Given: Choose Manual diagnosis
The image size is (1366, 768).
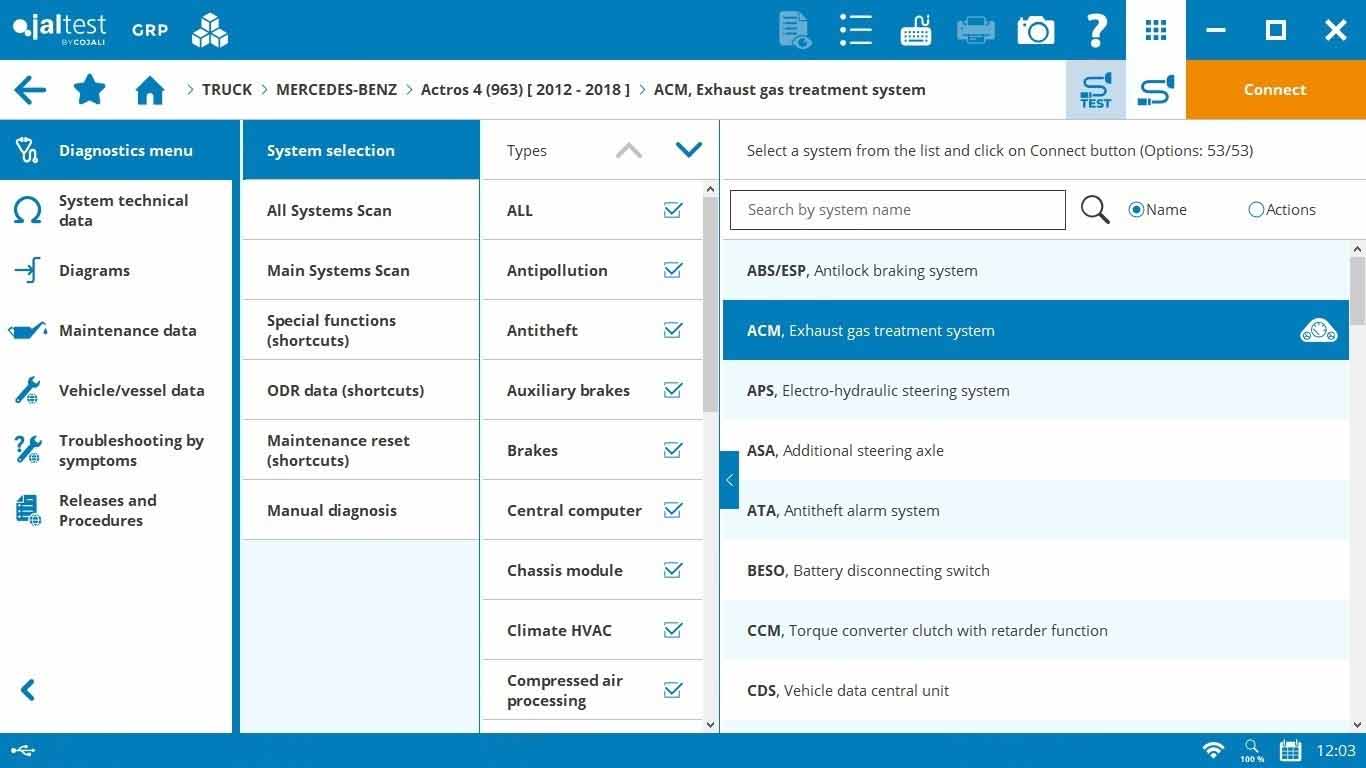Looking at the screenshot, I should click(361, 510).
